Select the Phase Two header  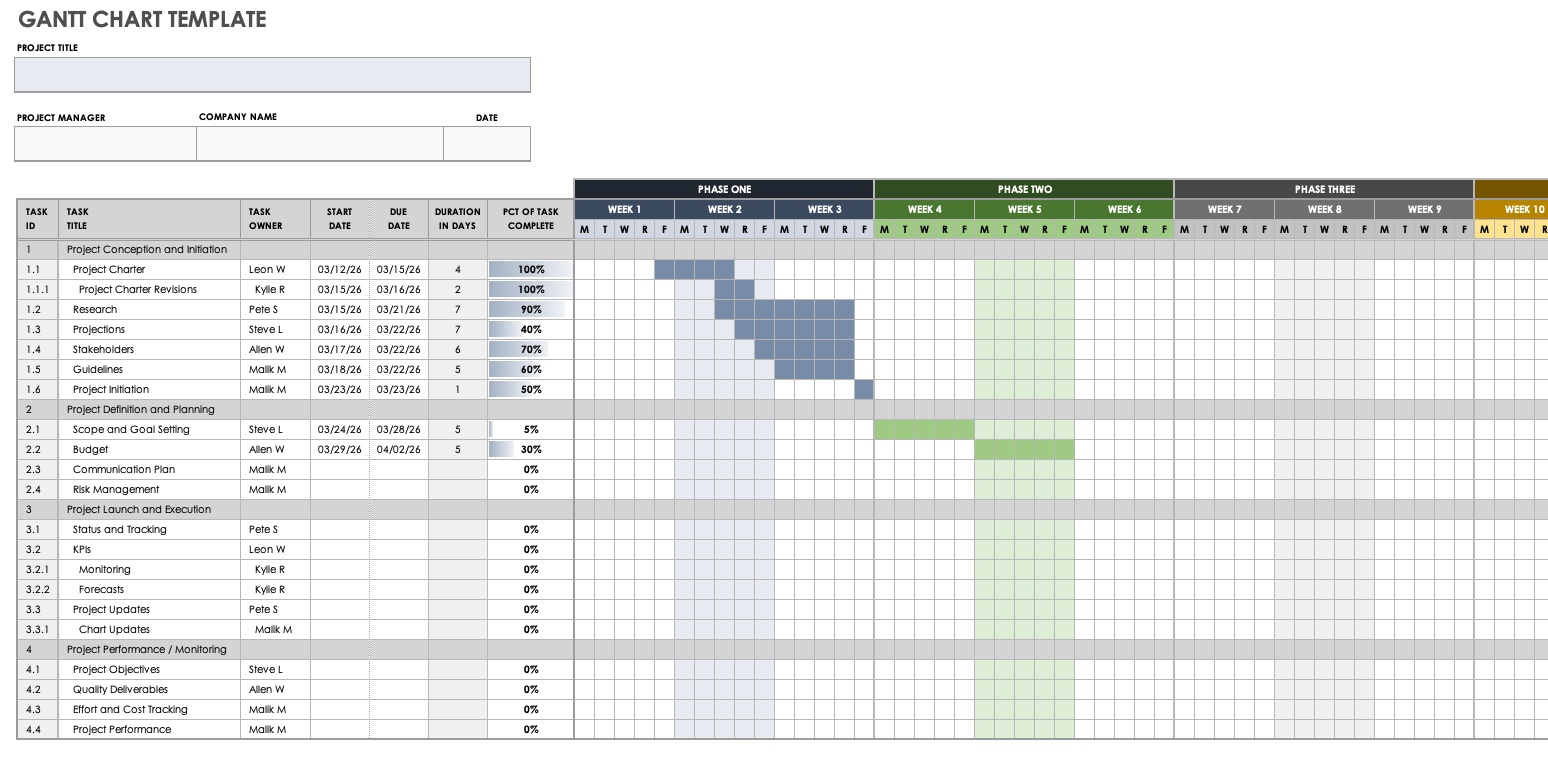1024,189
